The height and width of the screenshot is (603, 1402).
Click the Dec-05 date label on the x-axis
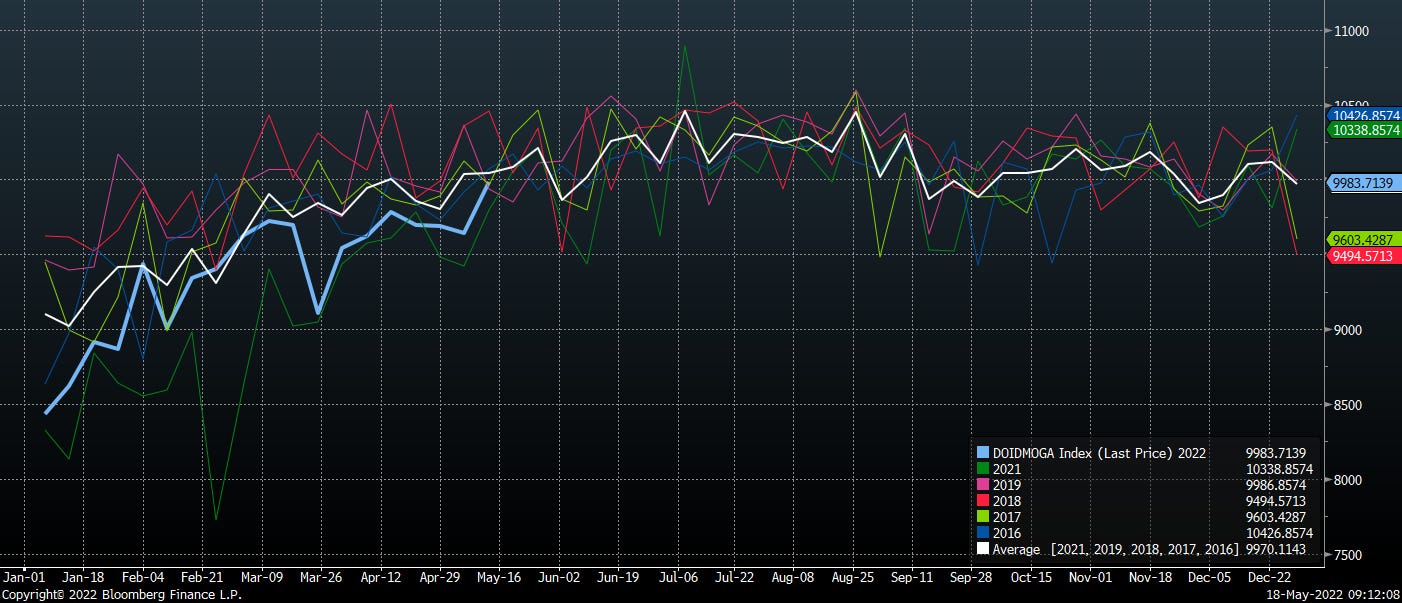1209,578
